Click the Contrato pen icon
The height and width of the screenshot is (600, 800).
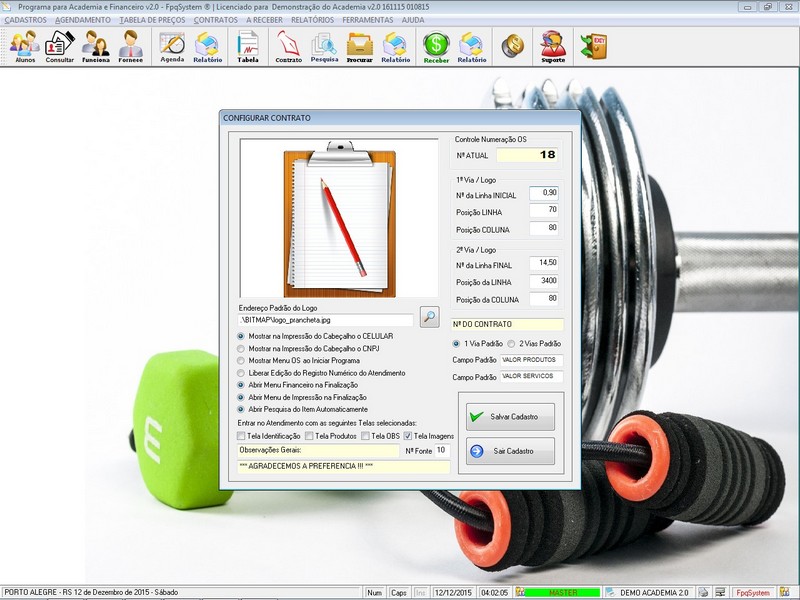pyautogui.click(x=289, y=46)
